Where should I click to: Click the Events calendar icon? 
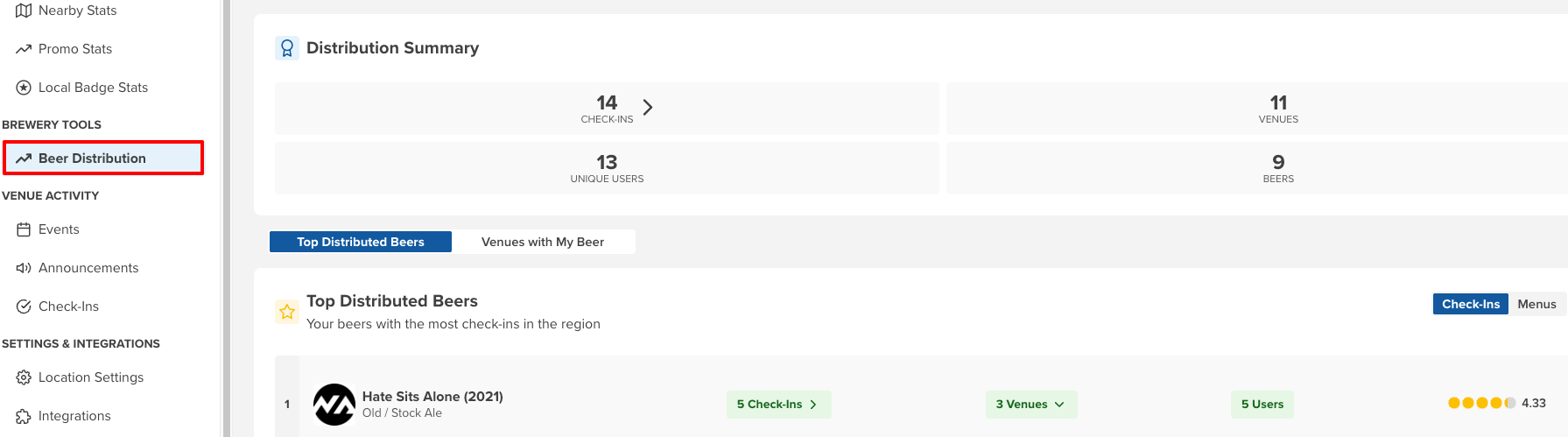pos(24,229)
